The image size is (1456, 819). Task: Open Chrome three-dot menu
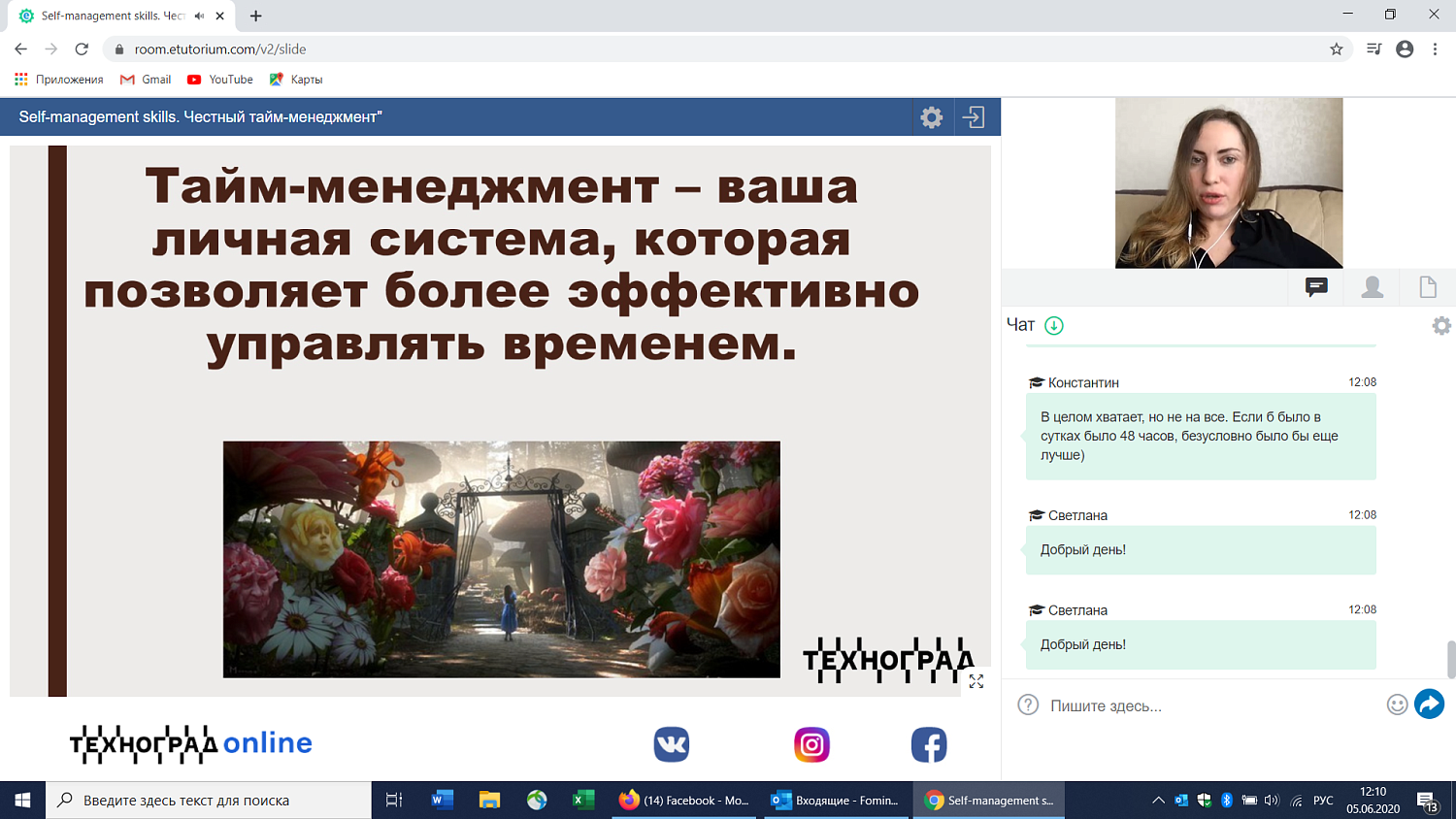pyautogui.click(x=1435, y=49)
